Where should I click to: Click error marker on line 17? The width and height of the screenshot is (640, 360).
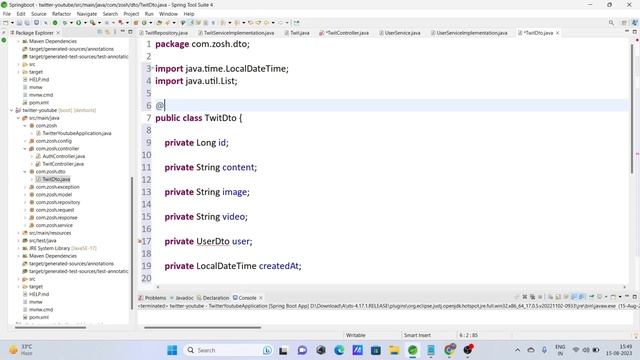tap(140, 242)
